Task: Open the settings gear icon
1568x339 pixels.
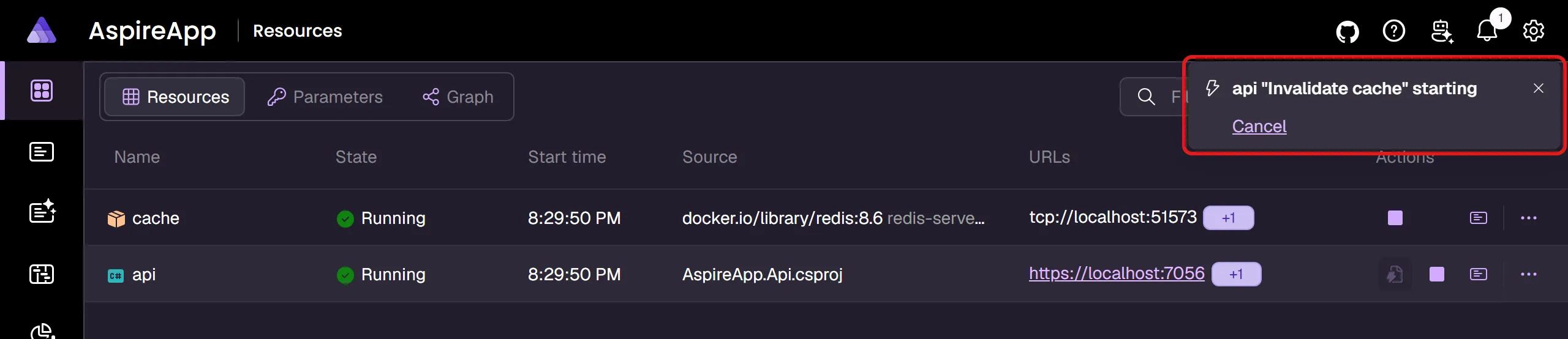Action: click(1534, 31)
